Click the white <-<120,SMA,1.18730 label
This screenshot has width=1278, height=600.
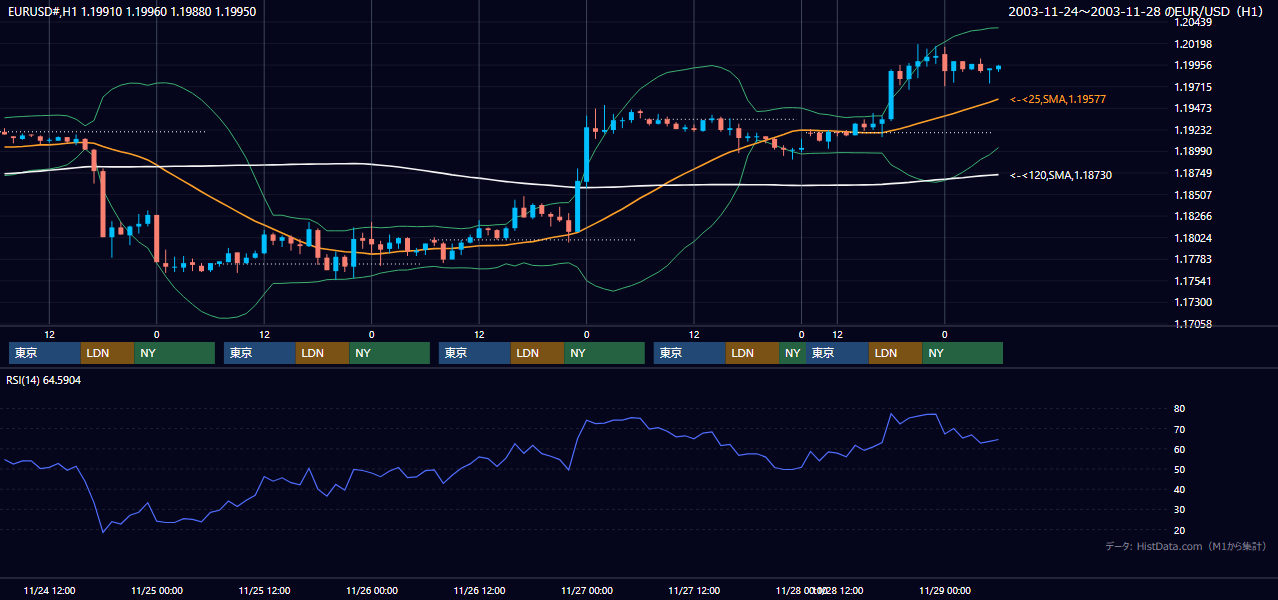(1061, 175)
